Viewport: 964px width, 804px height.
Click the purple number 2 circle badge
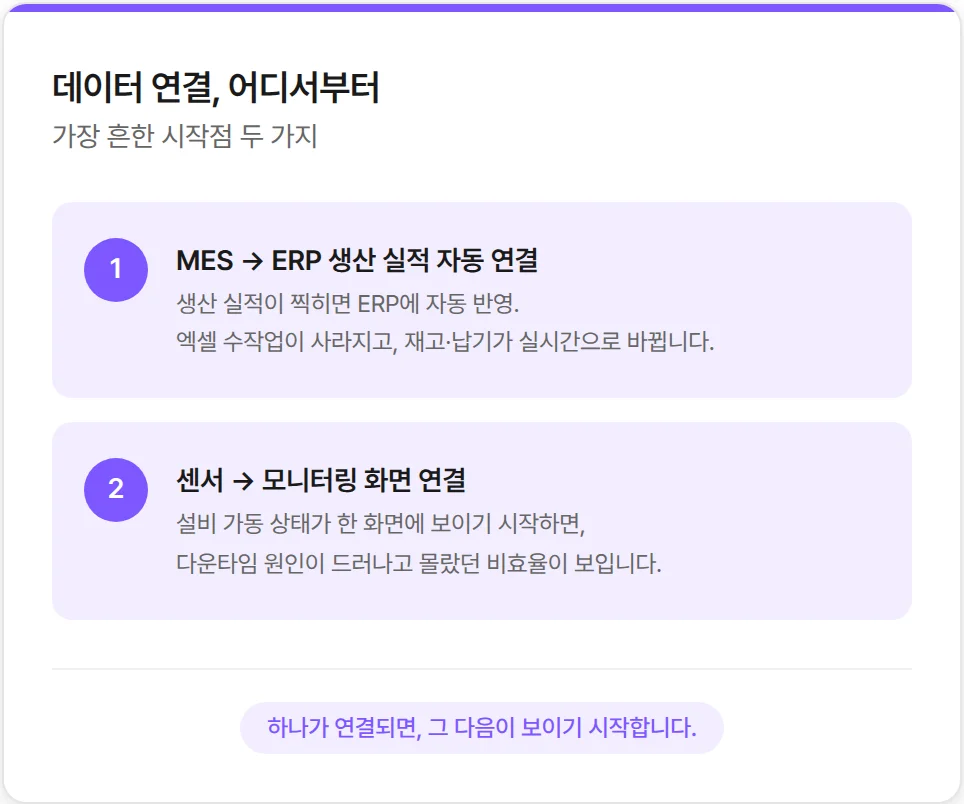pos(116,489)
